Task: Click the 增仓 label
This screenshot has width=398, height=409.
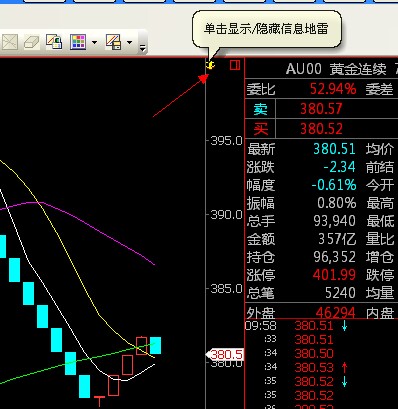Action: [380, 257]
